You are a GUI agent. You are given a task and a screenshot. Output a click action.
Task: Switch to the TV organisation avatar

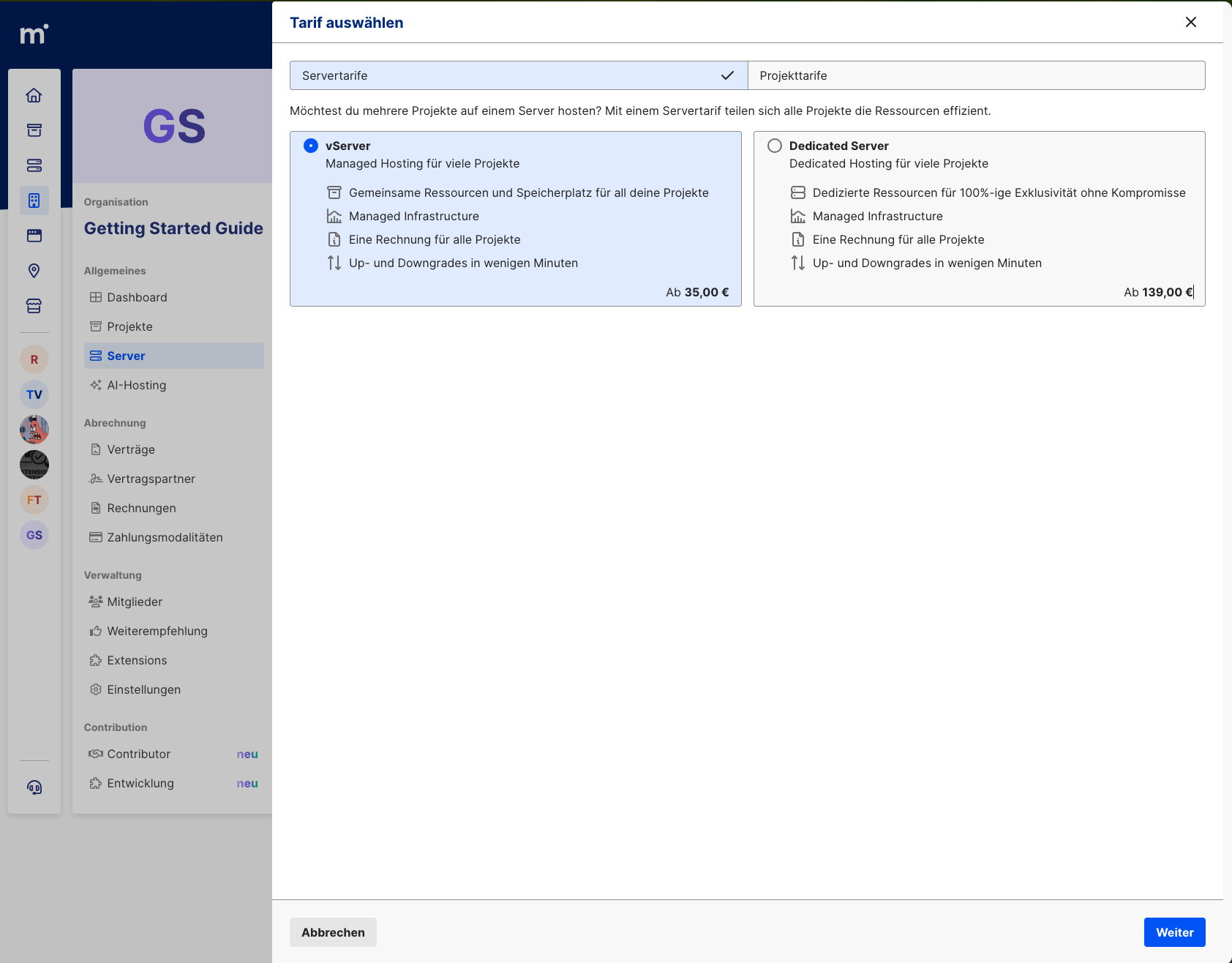[x=34, y=394]
